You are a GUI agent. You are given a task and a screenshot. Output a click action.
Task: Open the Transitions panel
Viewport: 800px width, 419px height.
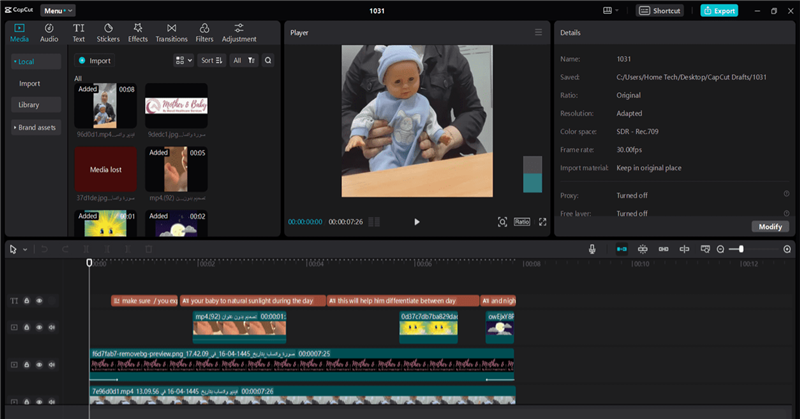(x=172, y=32)
